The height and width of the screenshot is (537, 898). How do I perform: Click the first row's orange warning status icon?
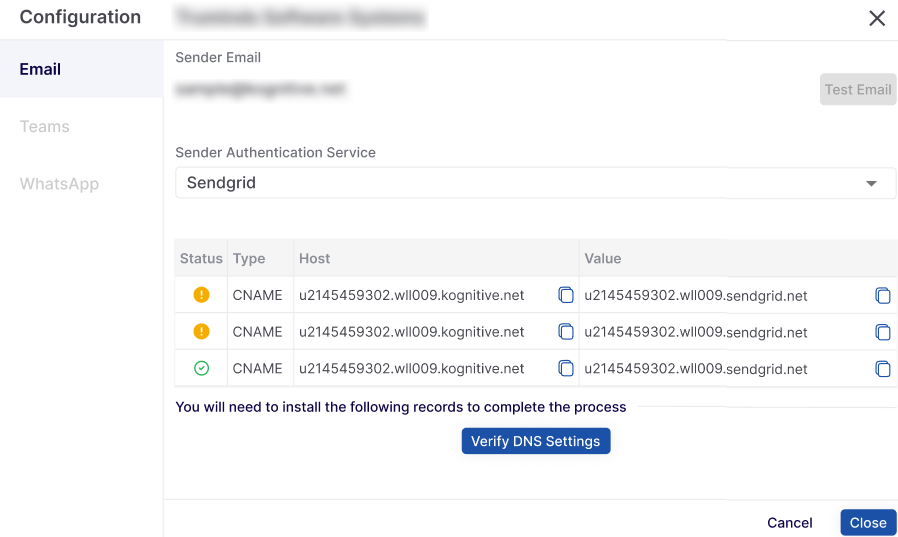(201, 295)
